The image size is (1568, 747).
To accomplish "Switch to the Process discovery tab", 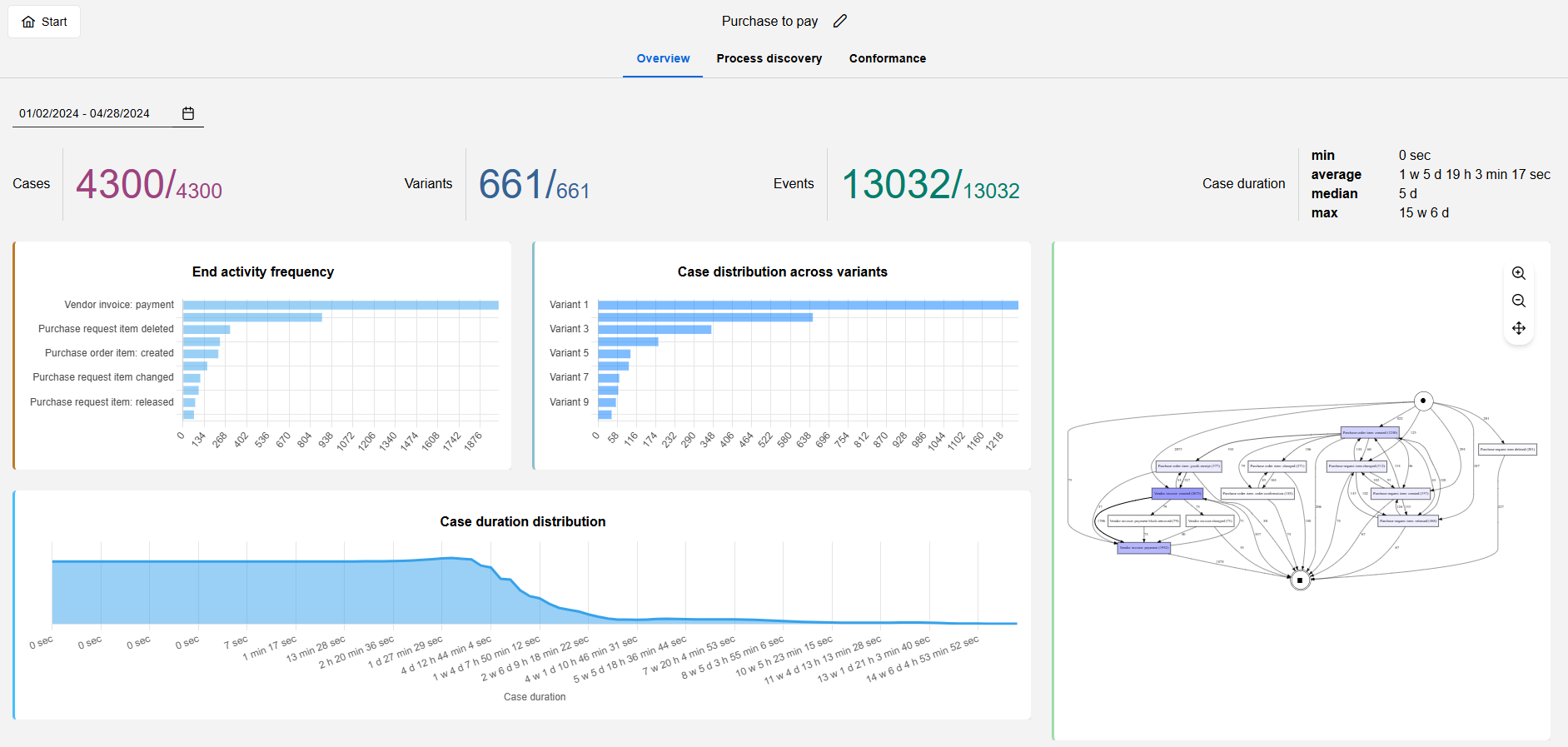I will point(769,58).
